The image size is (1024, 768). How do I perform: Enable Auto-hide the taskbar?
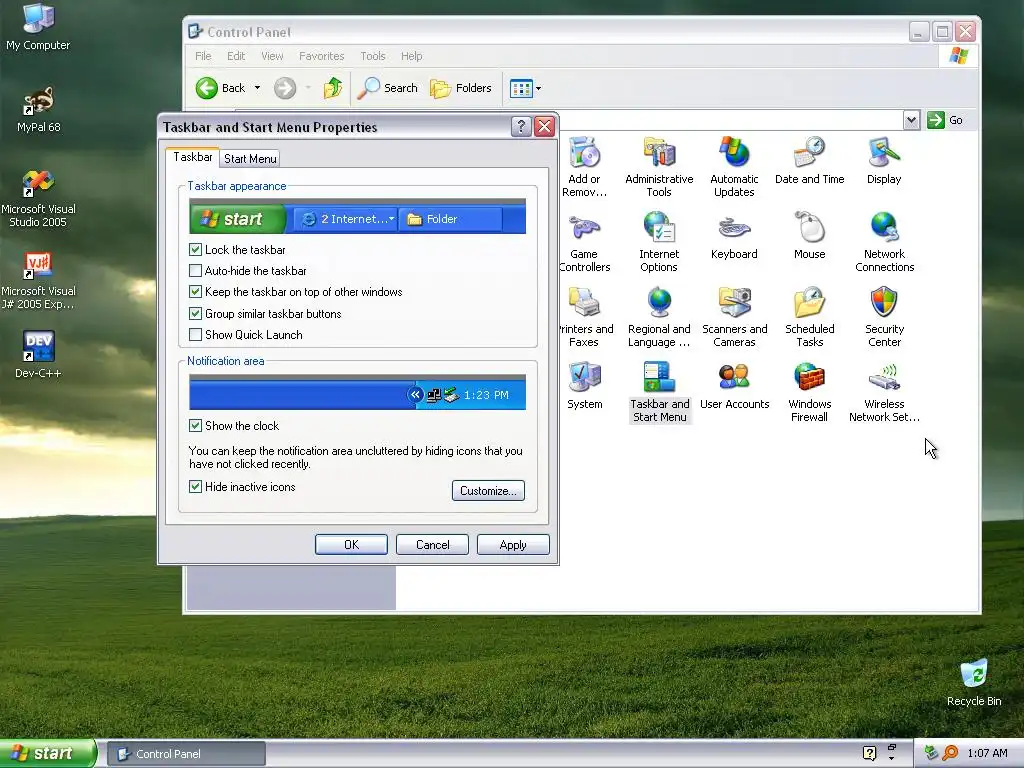click(x=195, y=270)
